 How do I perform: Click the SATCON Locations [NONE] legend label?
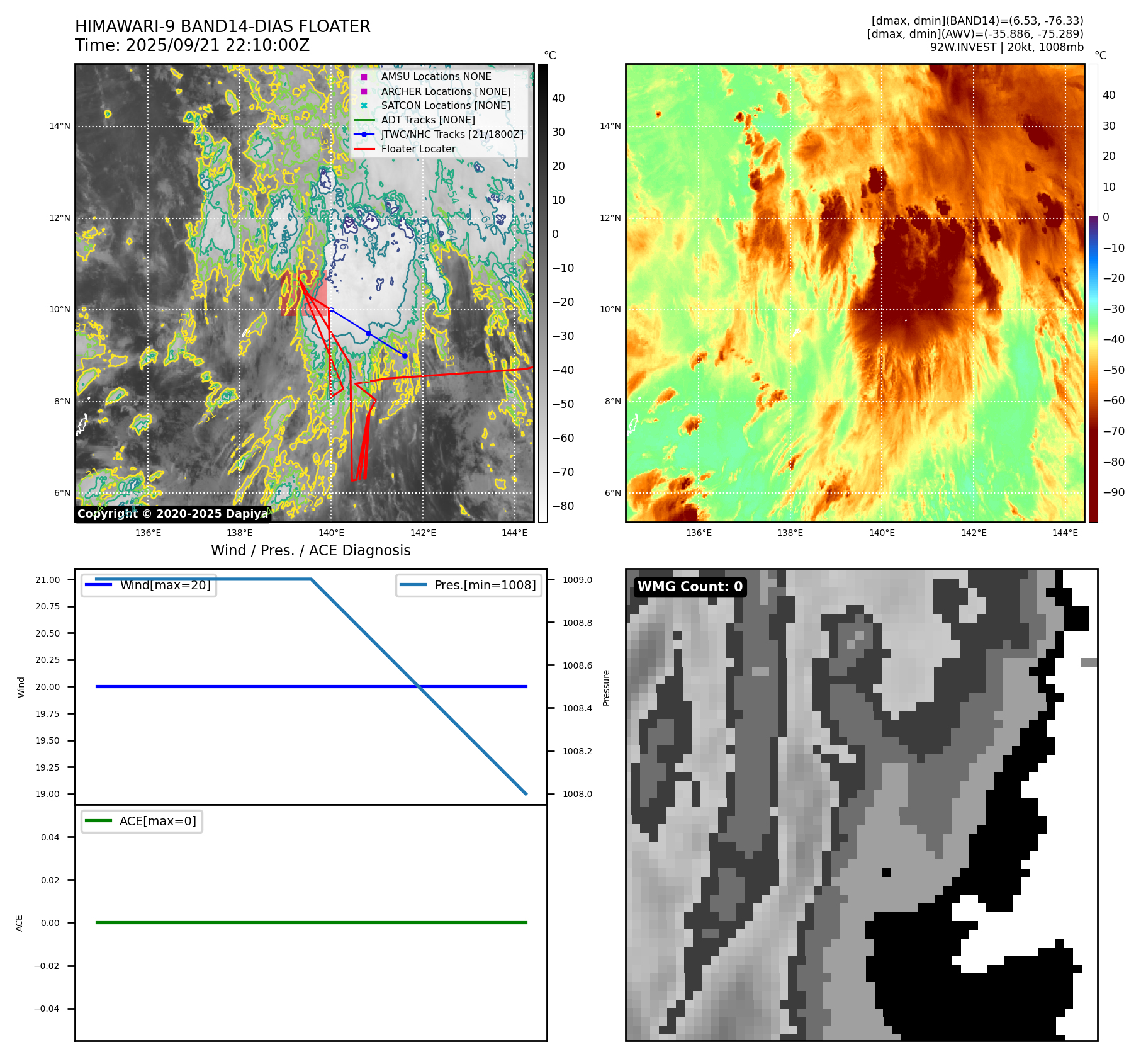[x=446, y=106]
